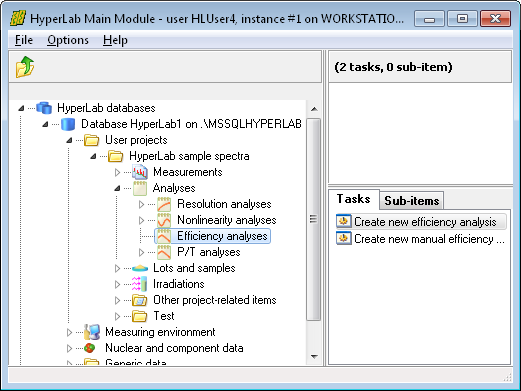521x391 pixels.
Task: Expand the Nuclear and component data node
Action: tap(69, 348)
